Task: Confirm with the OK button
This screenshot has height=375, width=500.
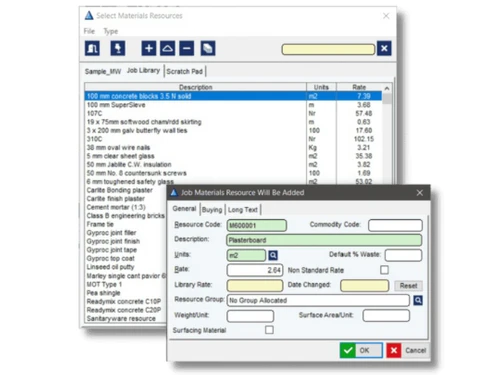Action: point(361,350)
